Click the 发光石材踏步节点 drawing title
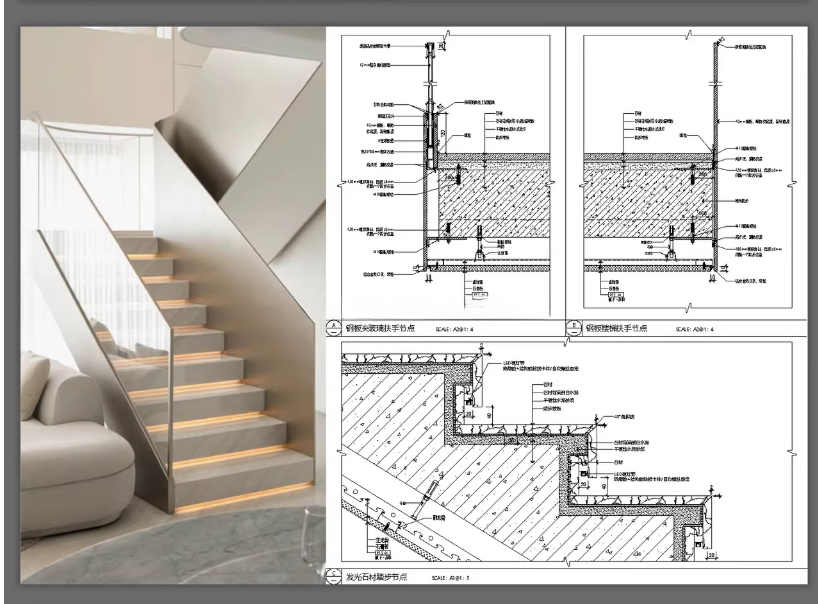The height and width of the screenshot is (604, 818). (377, 577)
